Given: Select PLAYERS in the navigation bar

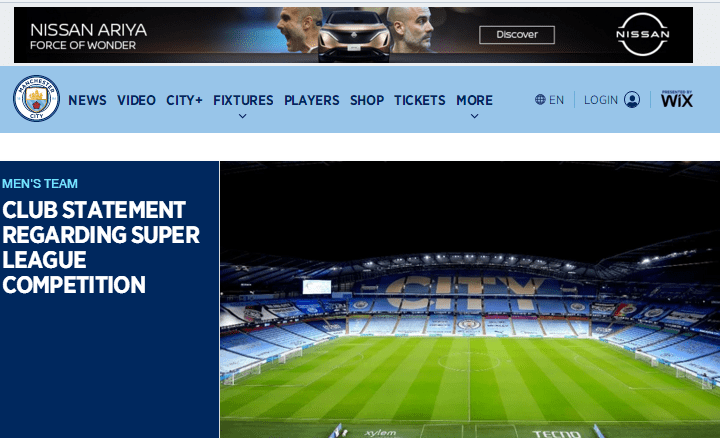Looking at the screenshot, I should (312, 100).
